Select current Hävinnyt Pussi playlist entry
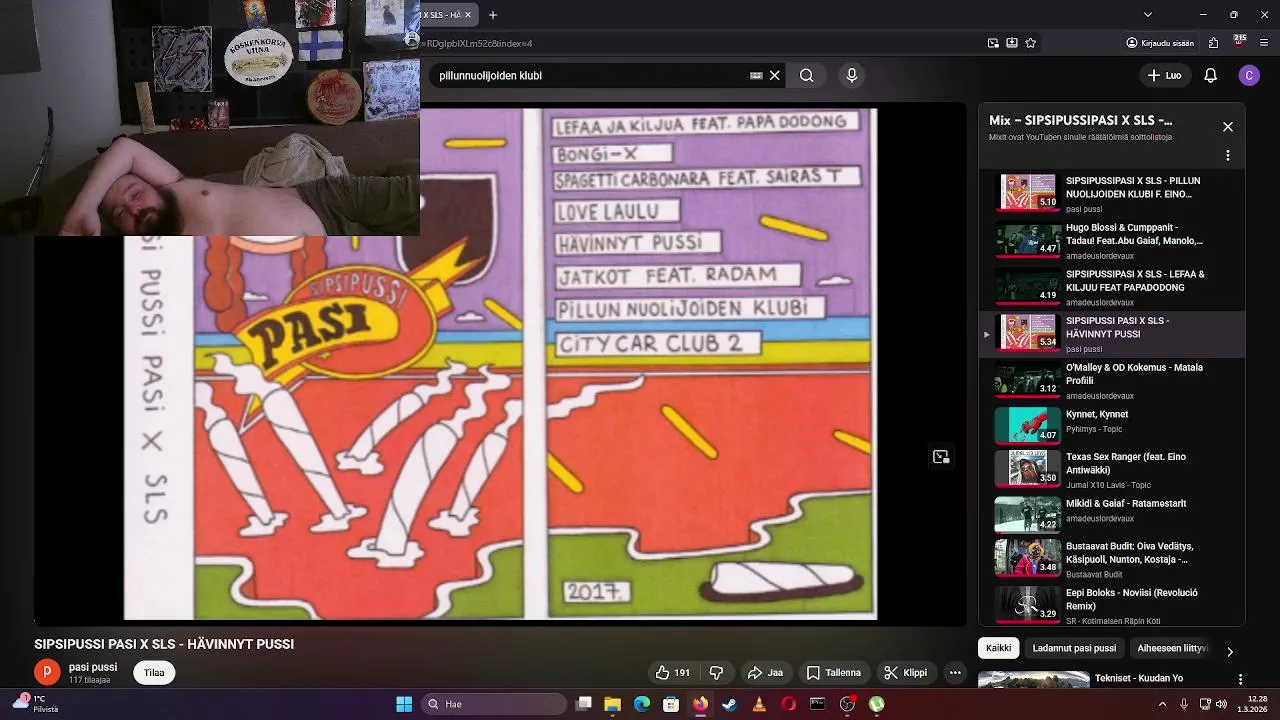 click(1112, 334)
